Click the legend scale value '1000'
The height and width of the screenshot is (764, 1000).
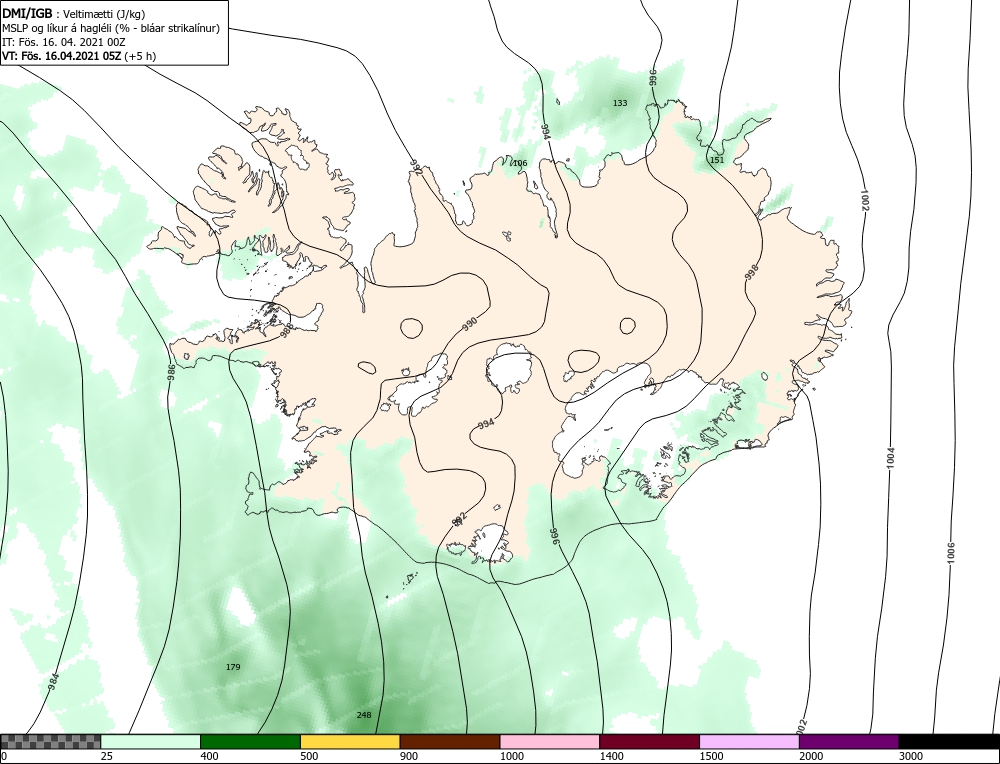click(x=511, y=756)
